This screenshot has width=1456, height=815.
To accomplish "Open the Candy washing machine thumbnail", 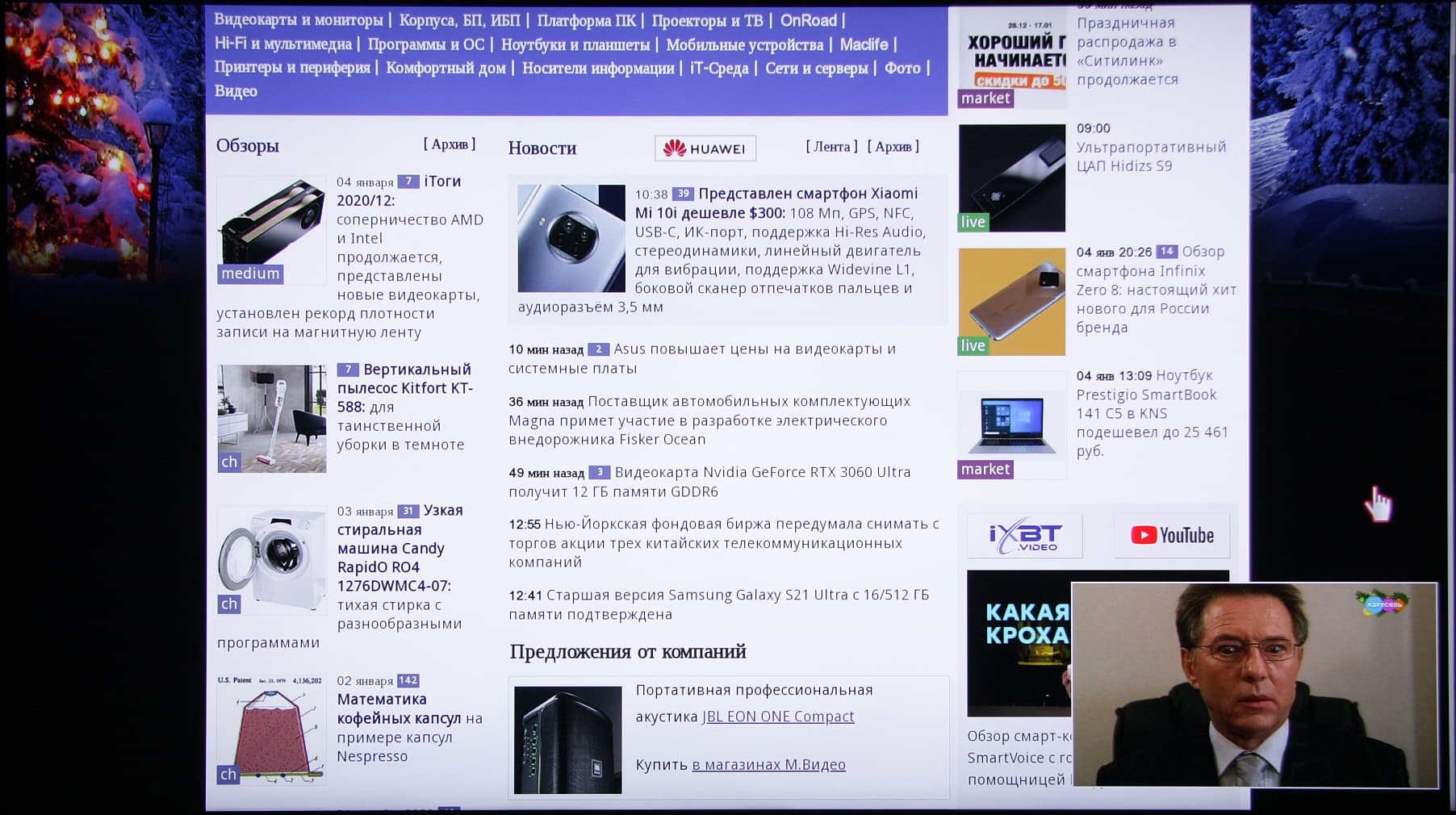I will tap(271, 560).
